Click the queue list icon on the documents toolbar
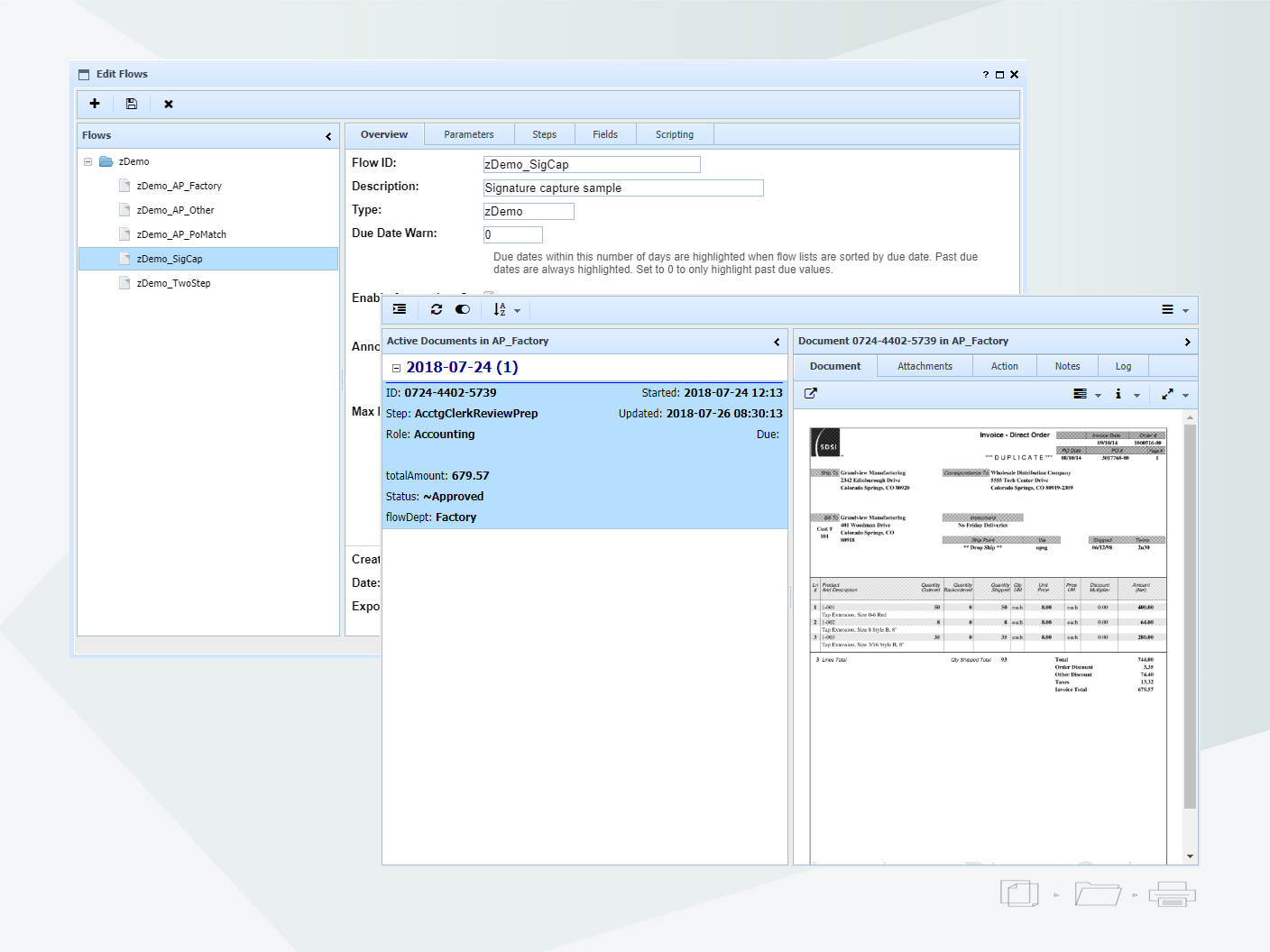The image size is (1270, 952). (x=400, y=309)
